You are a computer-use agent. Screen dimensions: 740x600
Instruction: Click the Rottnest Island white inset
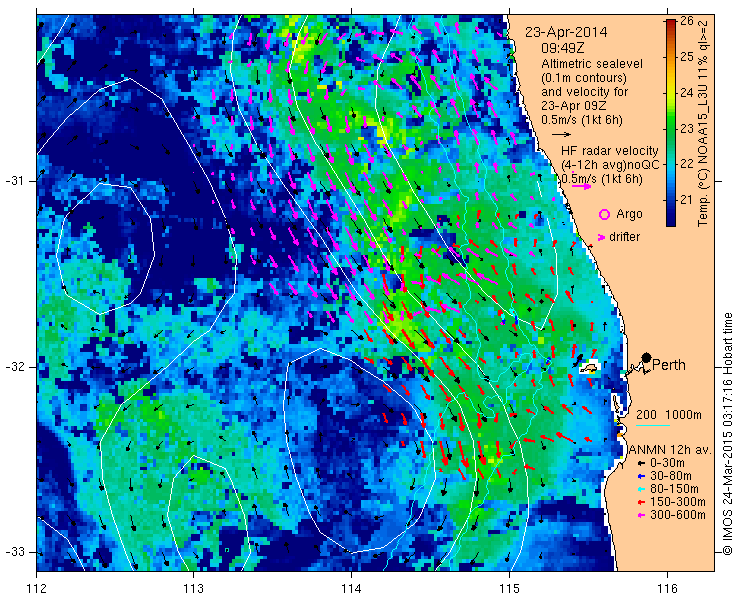click(589, 368)
